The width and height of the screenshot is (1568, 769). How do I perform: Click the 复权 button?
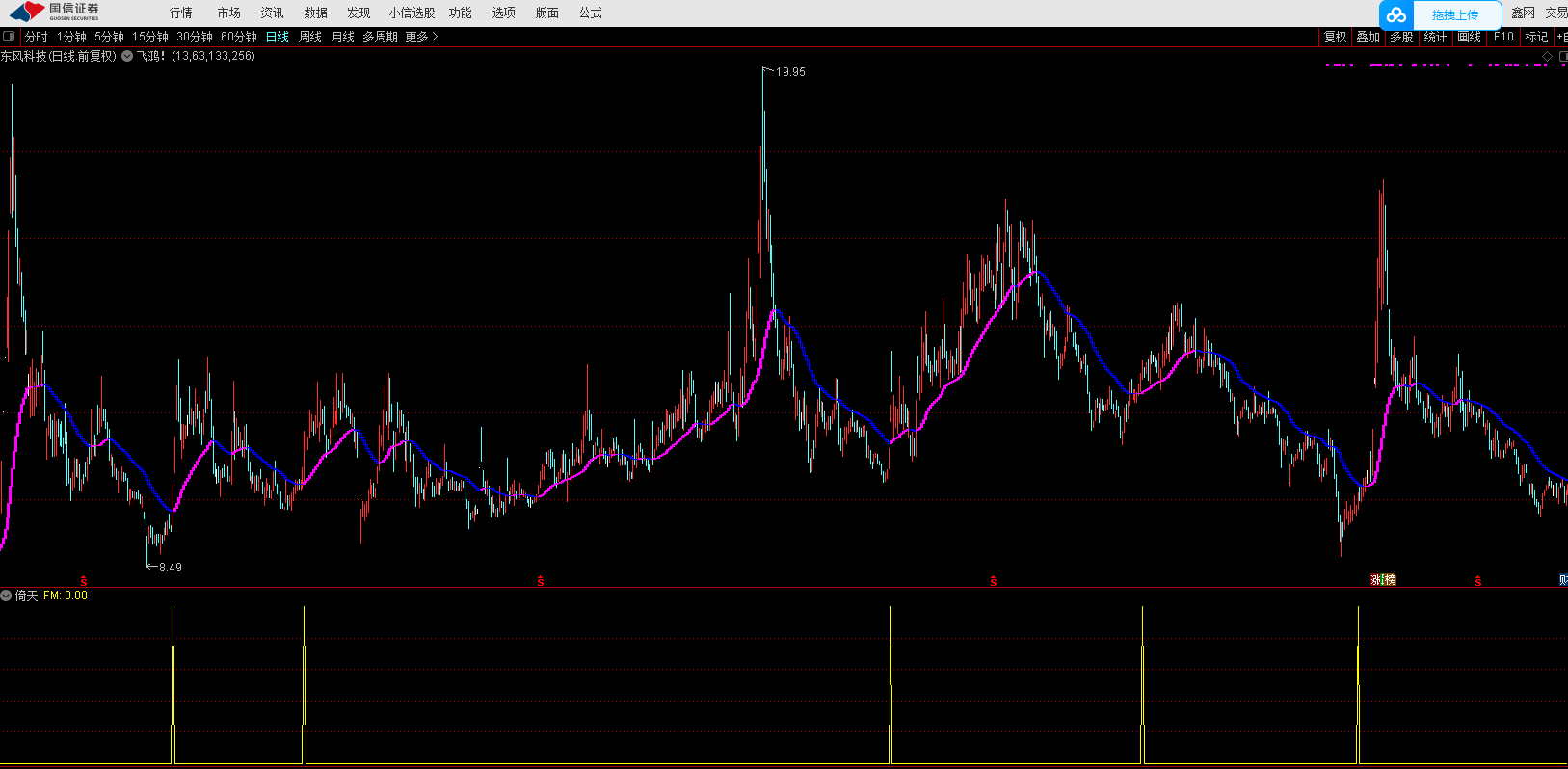tap(1335, 37)
